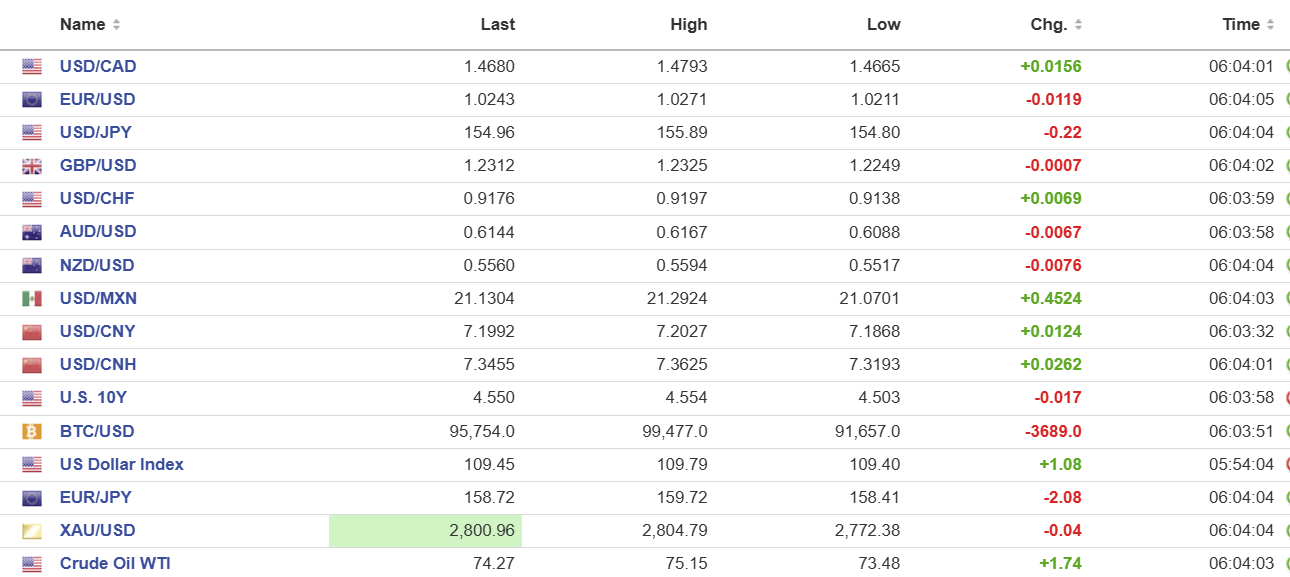Viewport: 1290px width, 577px height.
Task: Click the UK flag icon beside GBP/USD
Action: pyautogui.click(x=32, y=166)
